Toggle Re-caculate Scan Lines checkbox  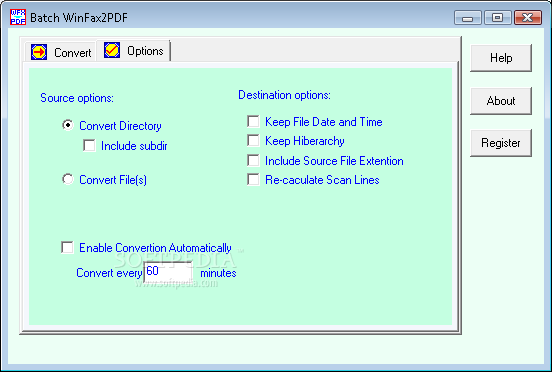253,179
